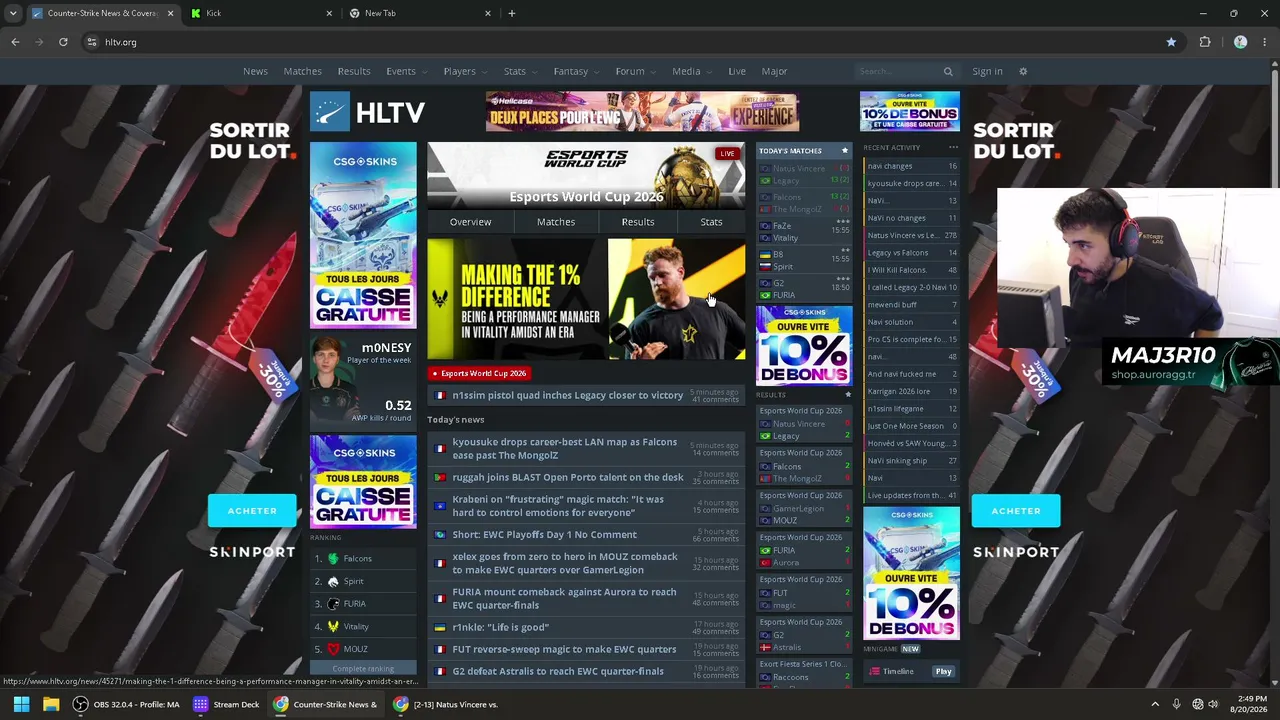This screenshot has height=720, width=1280.
Task: Switch to the New Tab browser tab
Action: pos(419,13)
